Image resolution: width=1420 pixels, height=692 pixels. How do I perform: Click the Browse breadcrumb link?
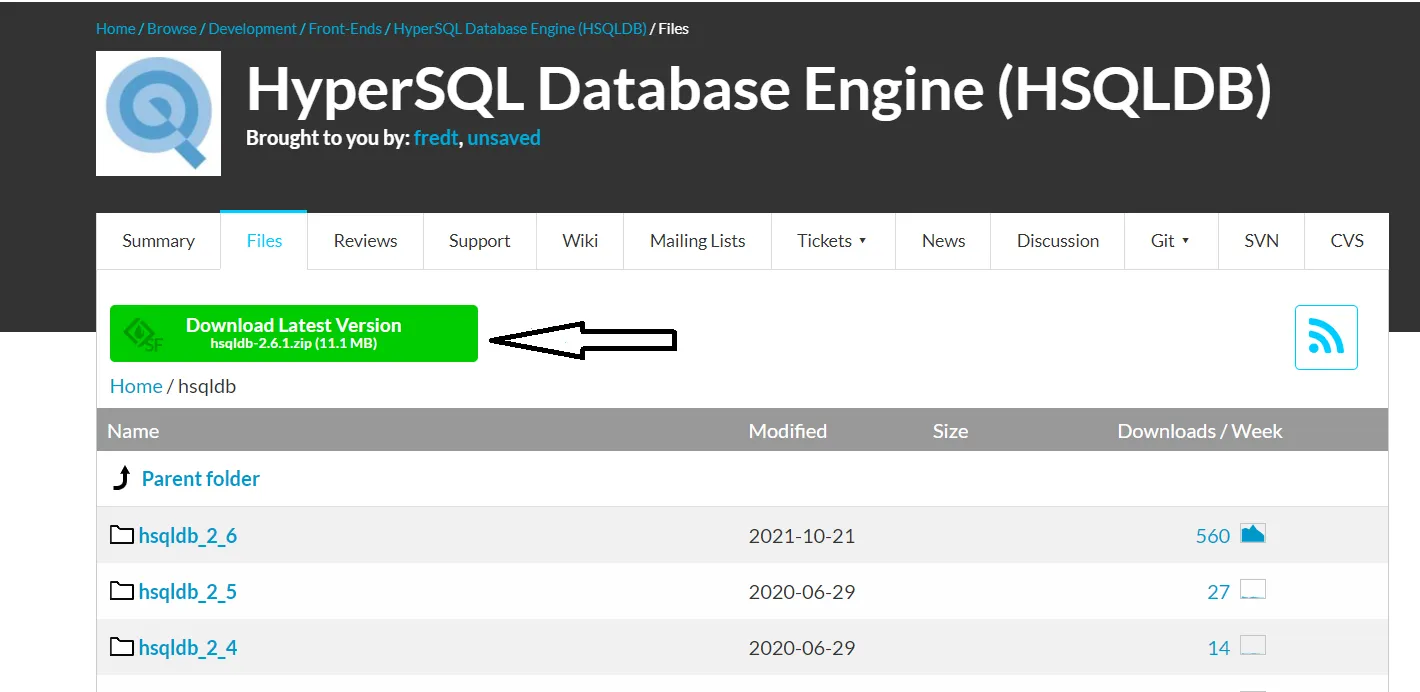(172, 29)
